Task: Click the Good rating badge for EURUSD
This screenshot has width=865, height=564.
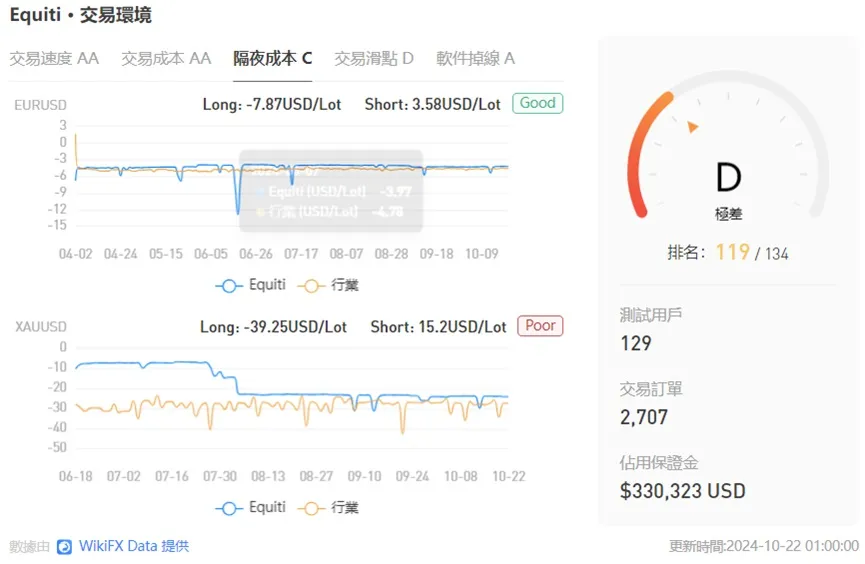Action: [x=537, y=103]
